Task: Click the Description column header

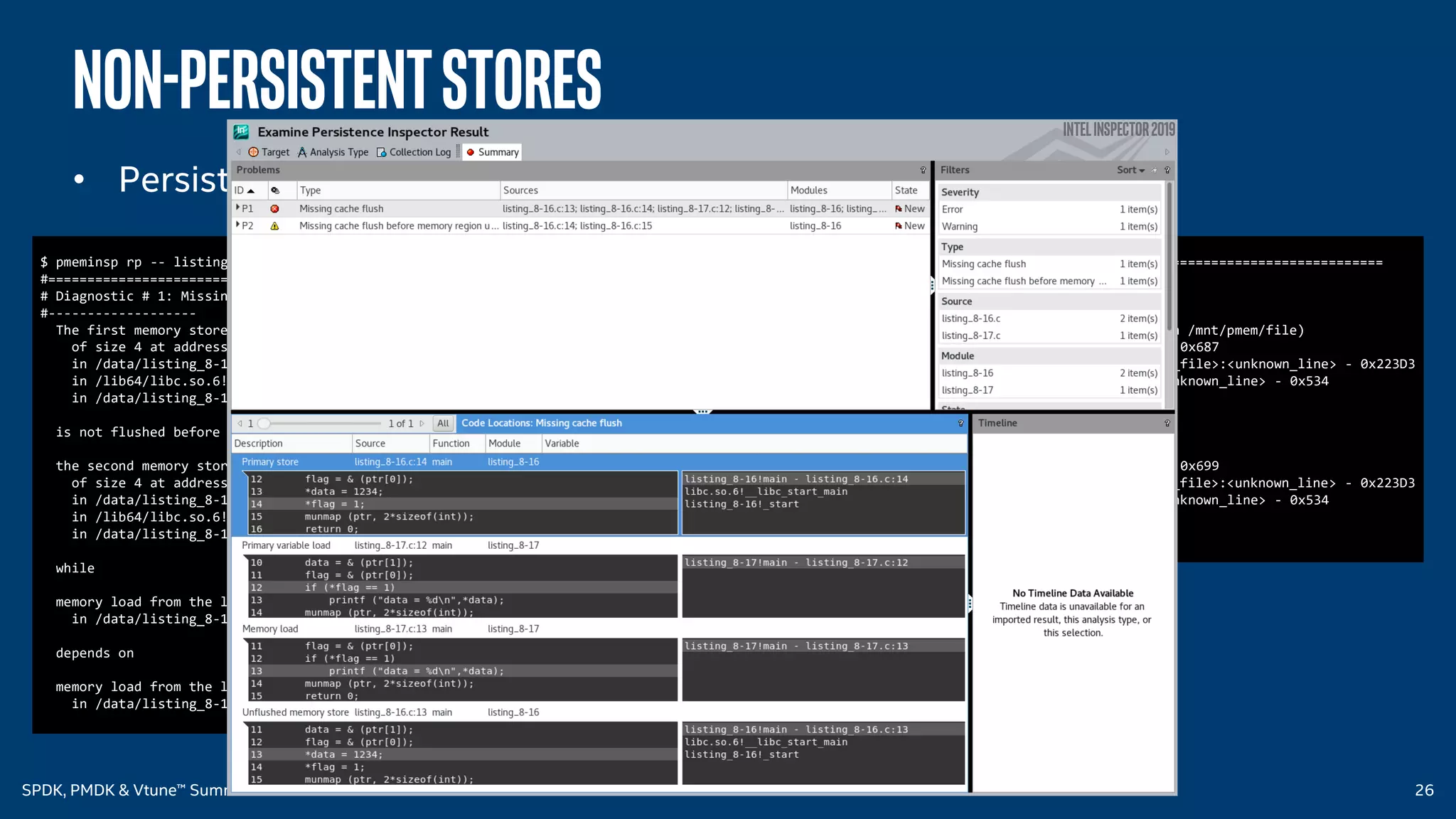Action: point(292,444)
